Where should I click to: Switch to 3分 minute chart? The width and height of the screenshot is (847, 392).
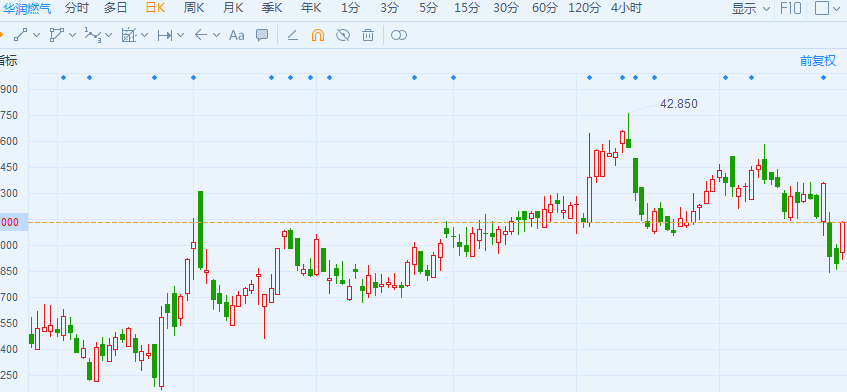[389, 8]
